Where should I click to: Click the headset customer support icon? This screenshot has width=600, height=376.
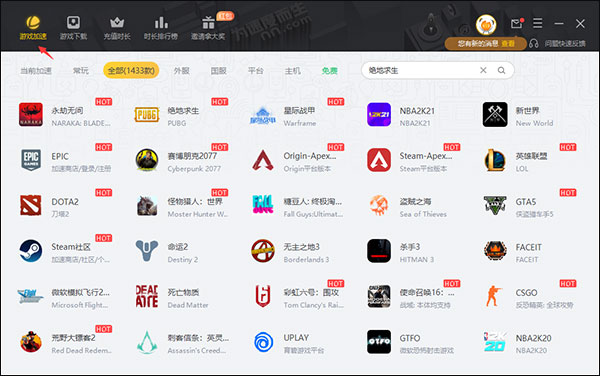(534, 44)
